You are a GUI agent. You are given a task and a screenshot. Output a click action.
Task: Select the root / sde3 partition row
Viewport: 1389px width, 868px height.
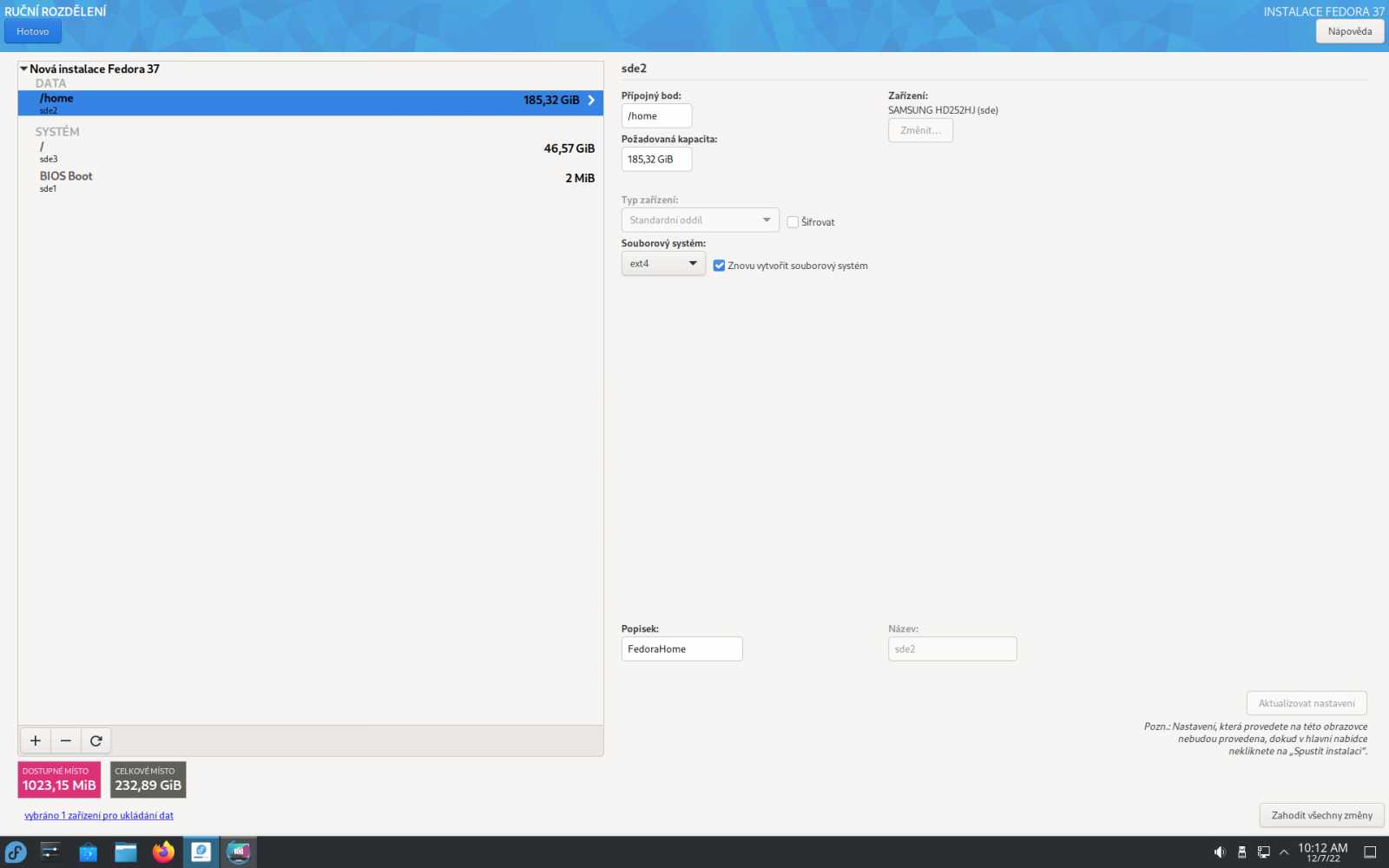(311, 152)
